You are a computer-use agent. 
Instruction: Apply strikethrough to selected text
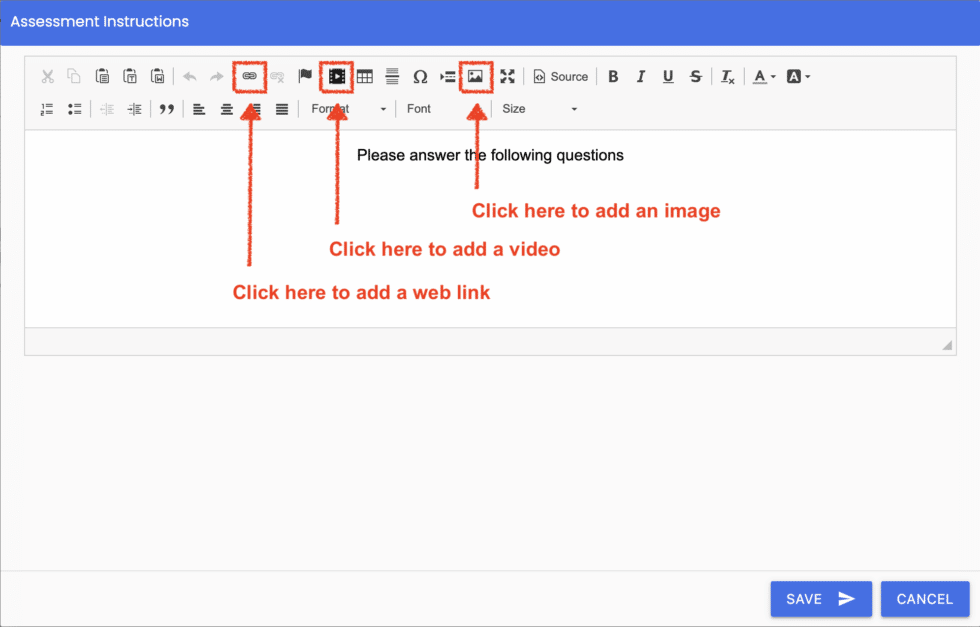point(694,76)
